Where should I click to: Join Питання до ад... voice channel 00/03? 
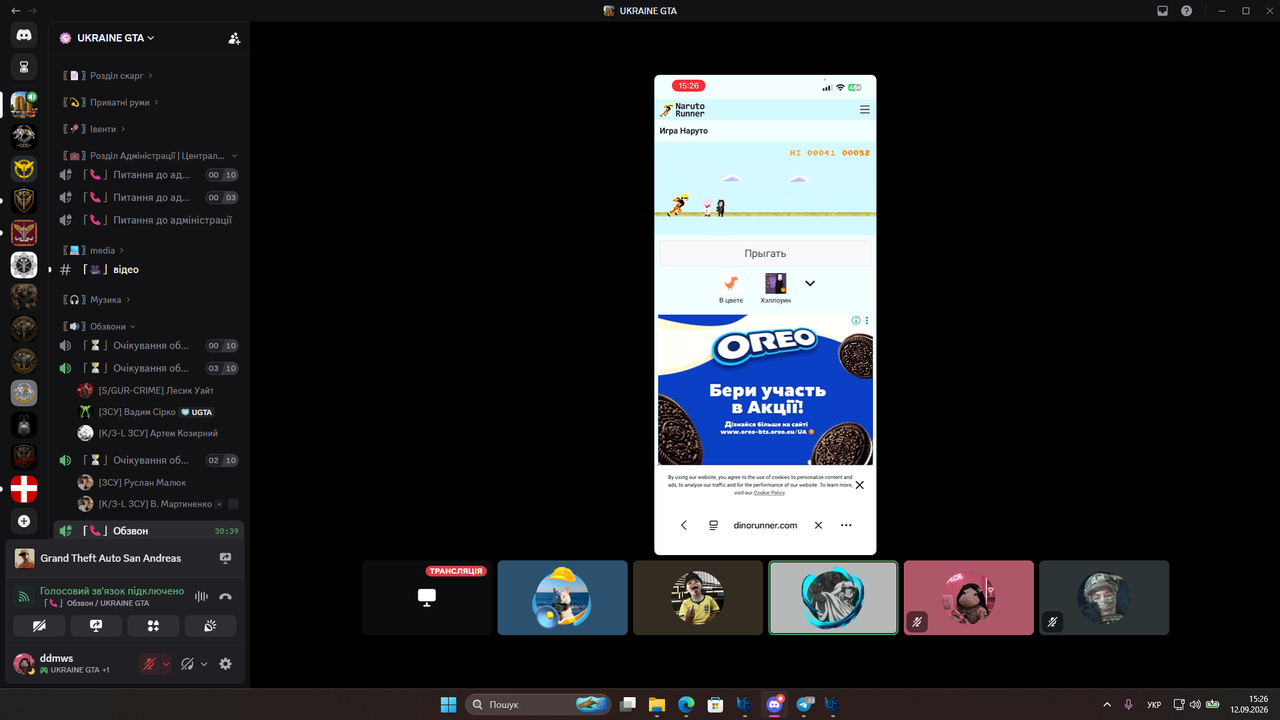click(x=148, y=198)
